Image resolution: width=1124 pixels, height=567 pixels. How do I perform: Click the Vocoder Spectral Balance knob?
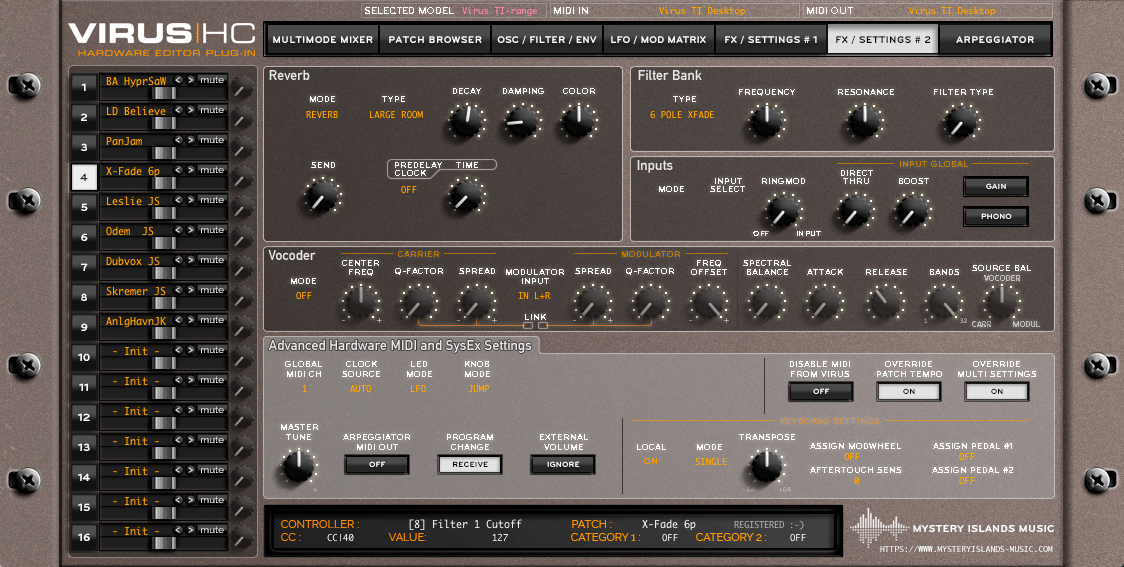coord(766,302)
